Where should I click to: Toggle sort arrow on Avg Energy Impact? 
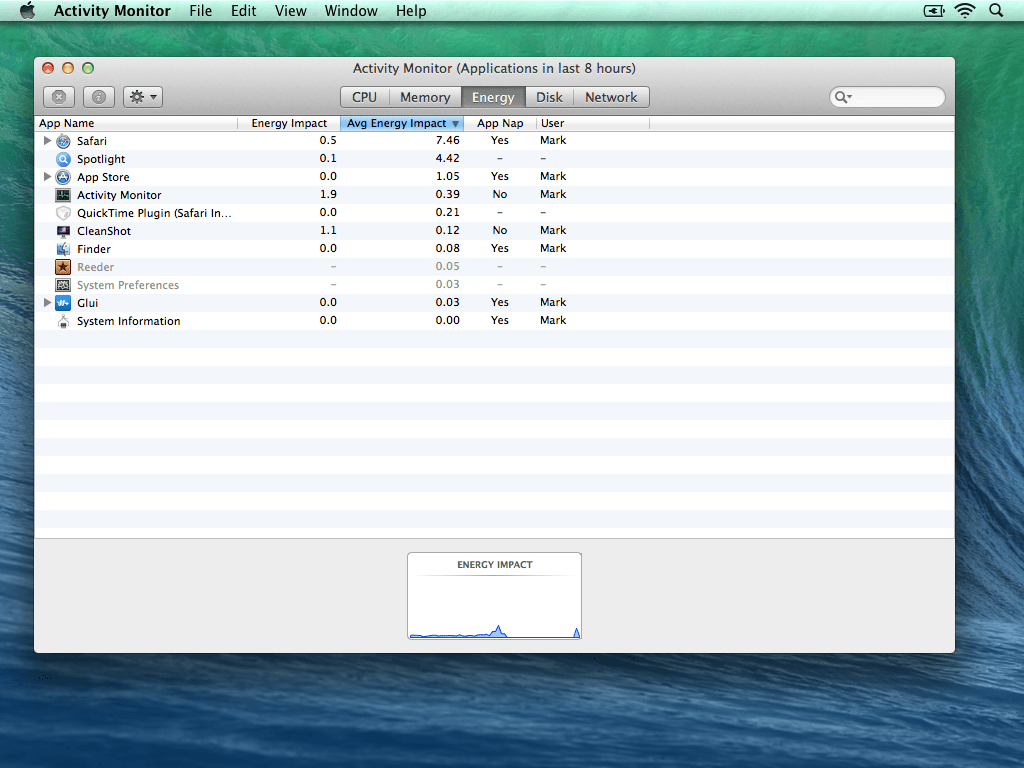(x=455, y=123)
